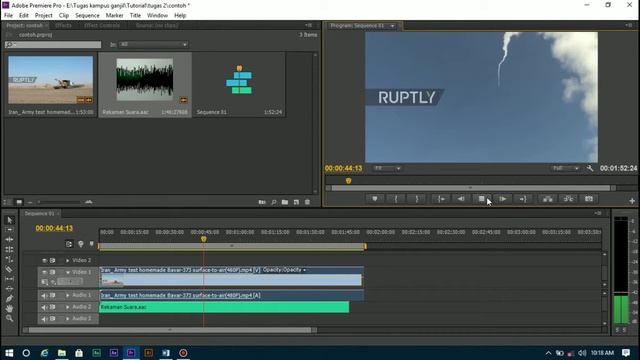Switch to the Effect Controls tab
Screen dimensions: 640x360
click(x=102, y=25)
